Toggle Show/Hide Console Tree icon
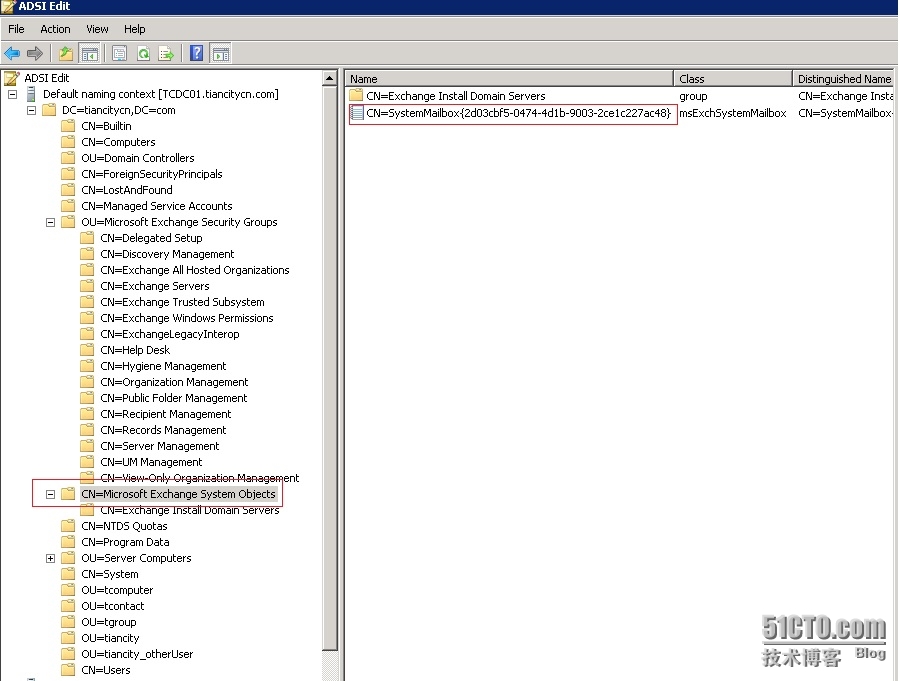The height and width of the screenshot is (681, 900). tap(90, 54)
